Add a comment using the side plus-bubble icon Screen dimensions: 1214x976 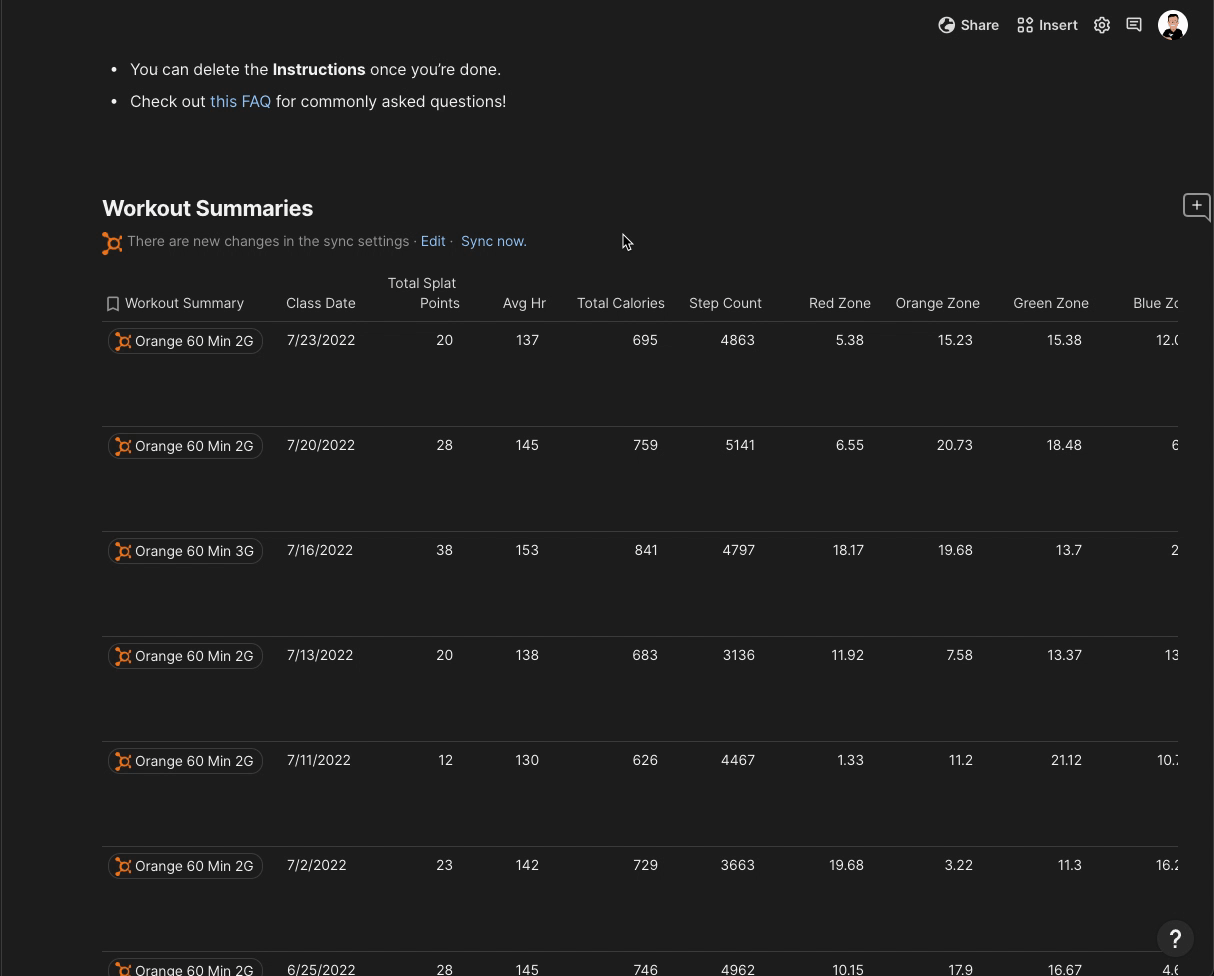pyautogui.click(x=1197, y=206)
